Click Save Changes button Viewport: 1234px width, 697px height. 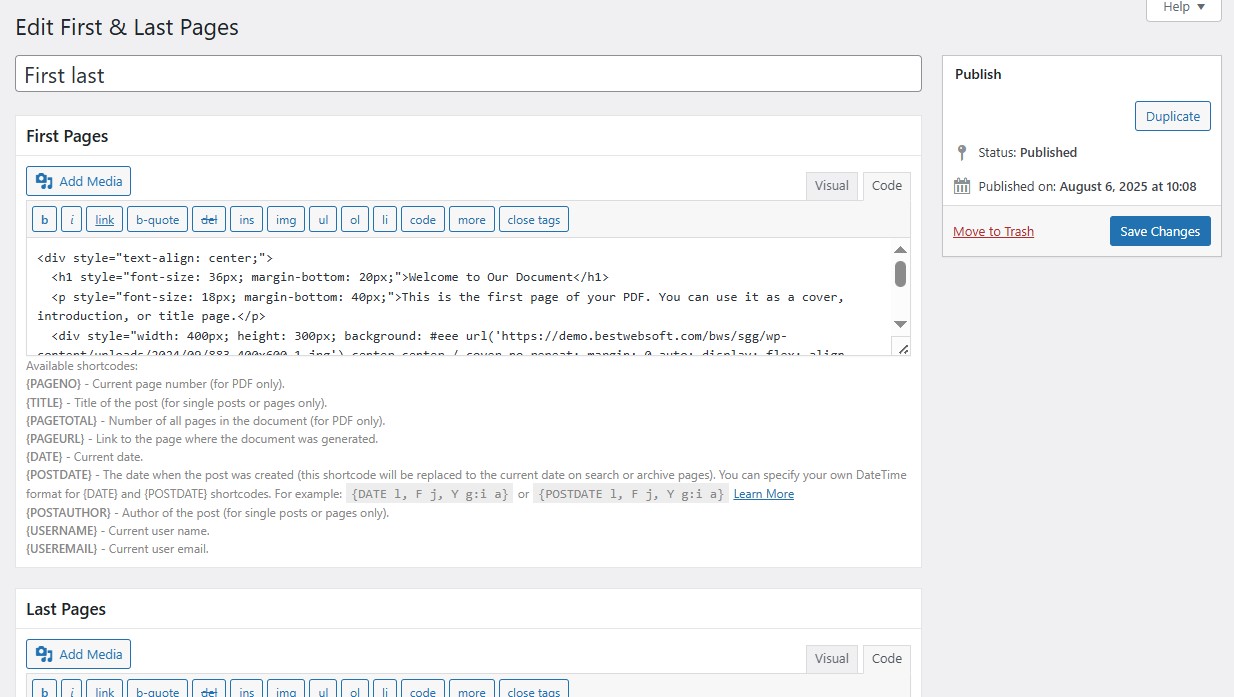click(1160, 231)
